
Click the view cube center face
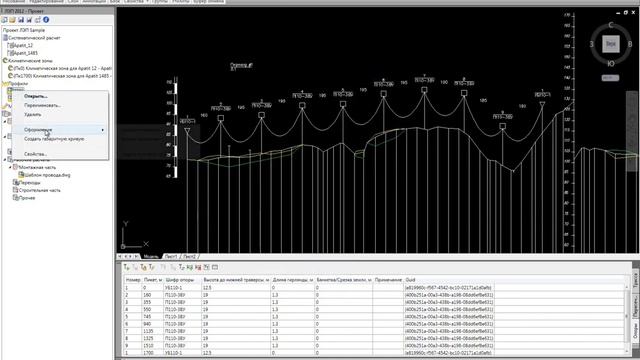click(611, 44)
